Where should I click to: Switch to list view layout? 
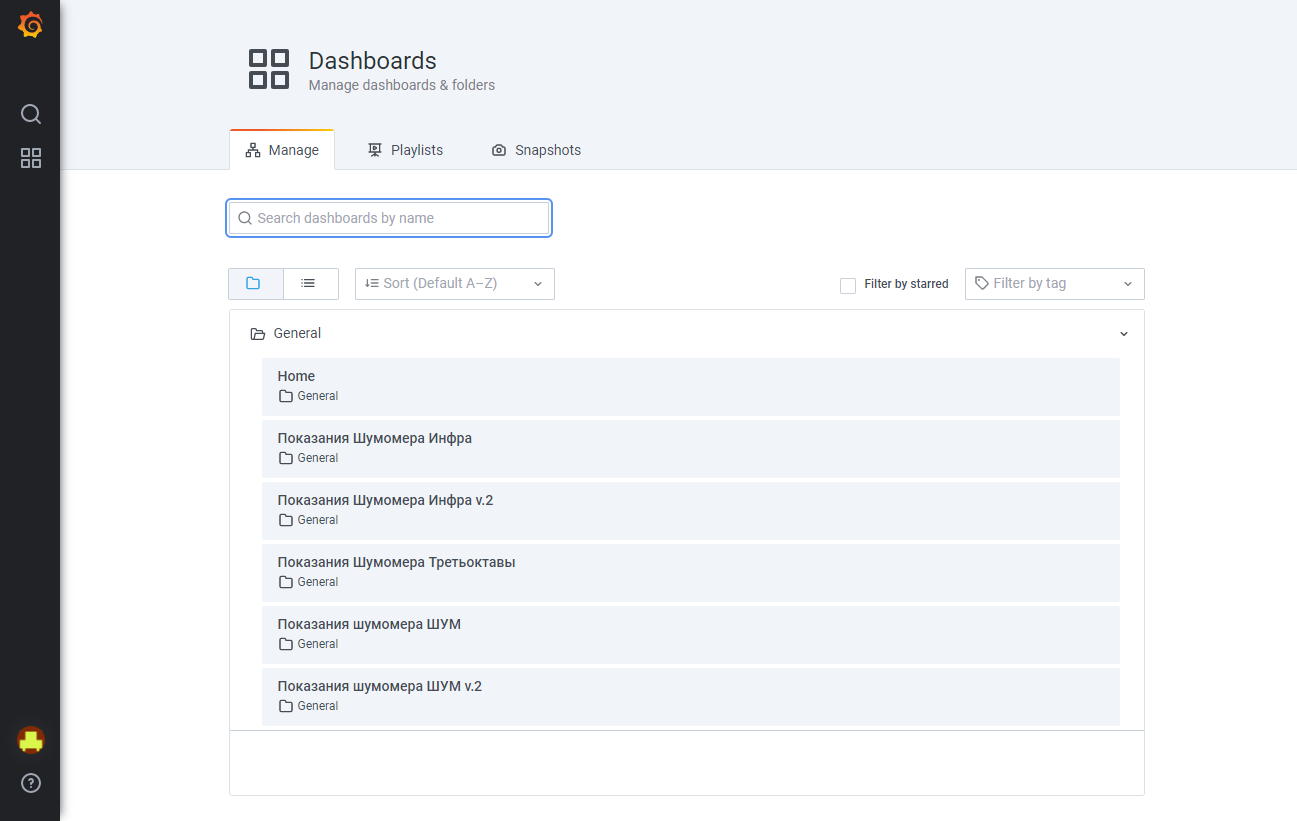[x=310, y=284]
